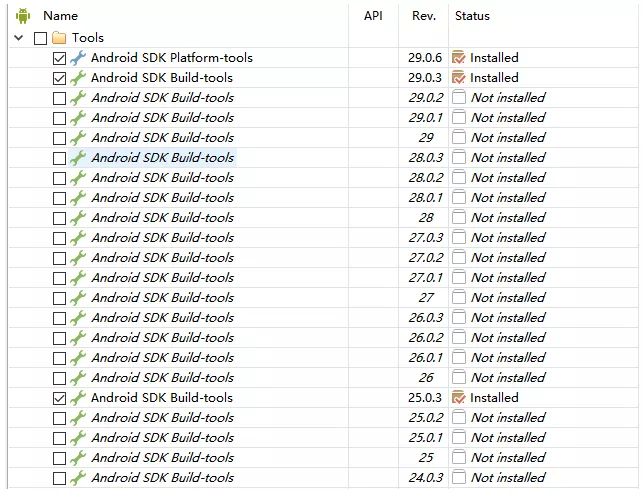643x493 pixels.
Task: Check Build-tools 29.0.1 checkbox
Action: [x=59, y=118]
